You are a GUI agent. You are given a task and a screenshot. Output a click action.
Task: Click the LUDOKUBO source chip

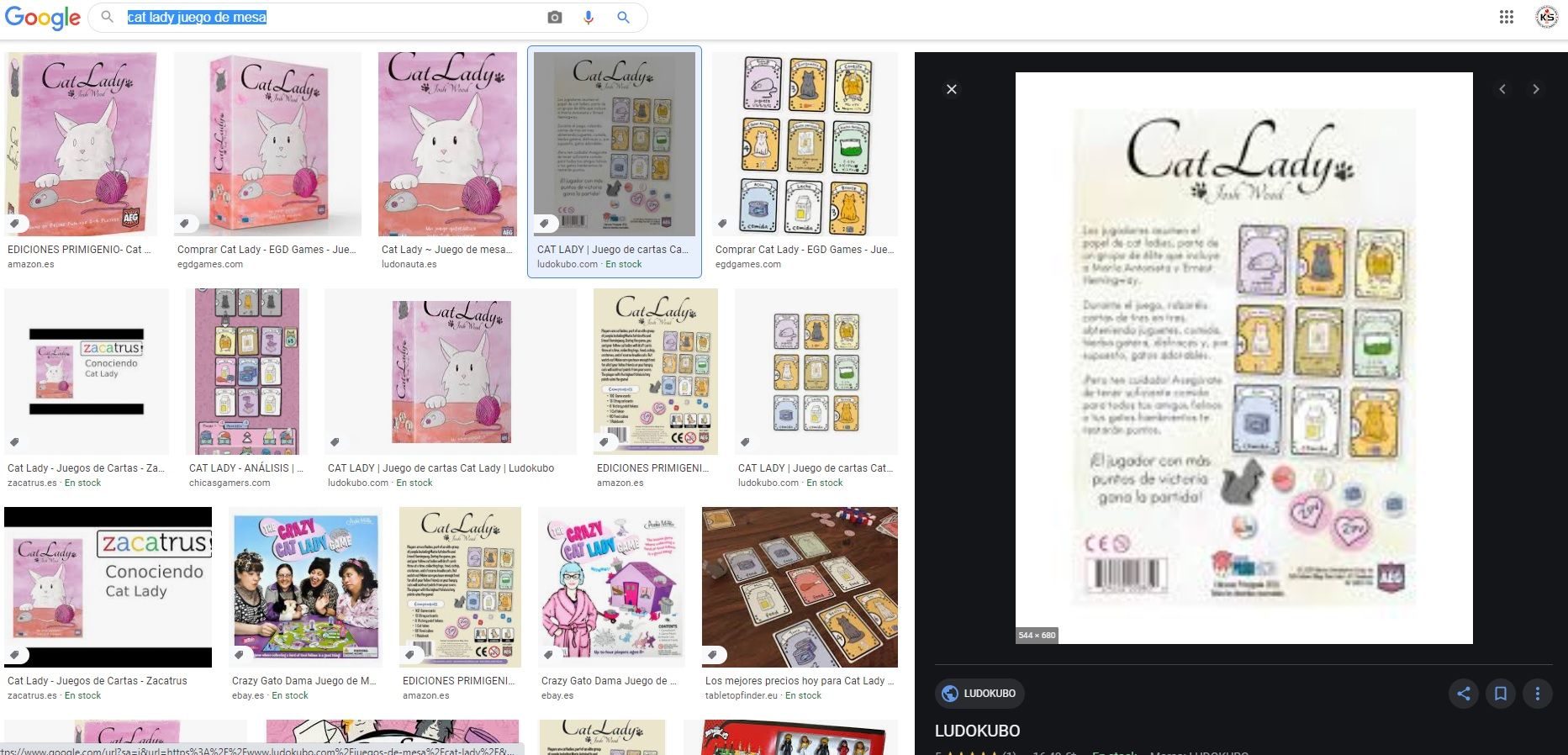click(979, 694)
